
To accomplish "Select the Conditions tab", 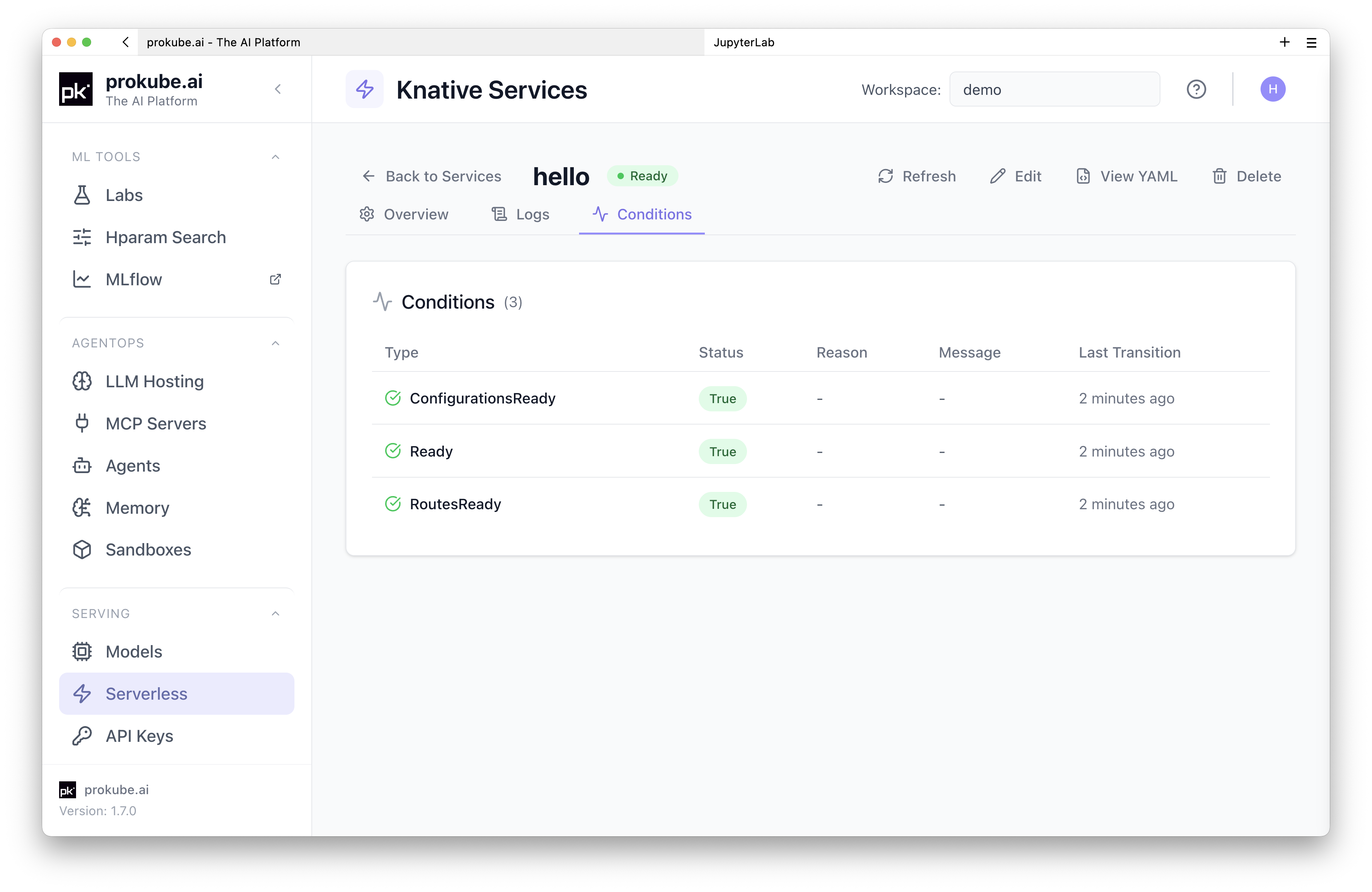I will pos(642,215).
